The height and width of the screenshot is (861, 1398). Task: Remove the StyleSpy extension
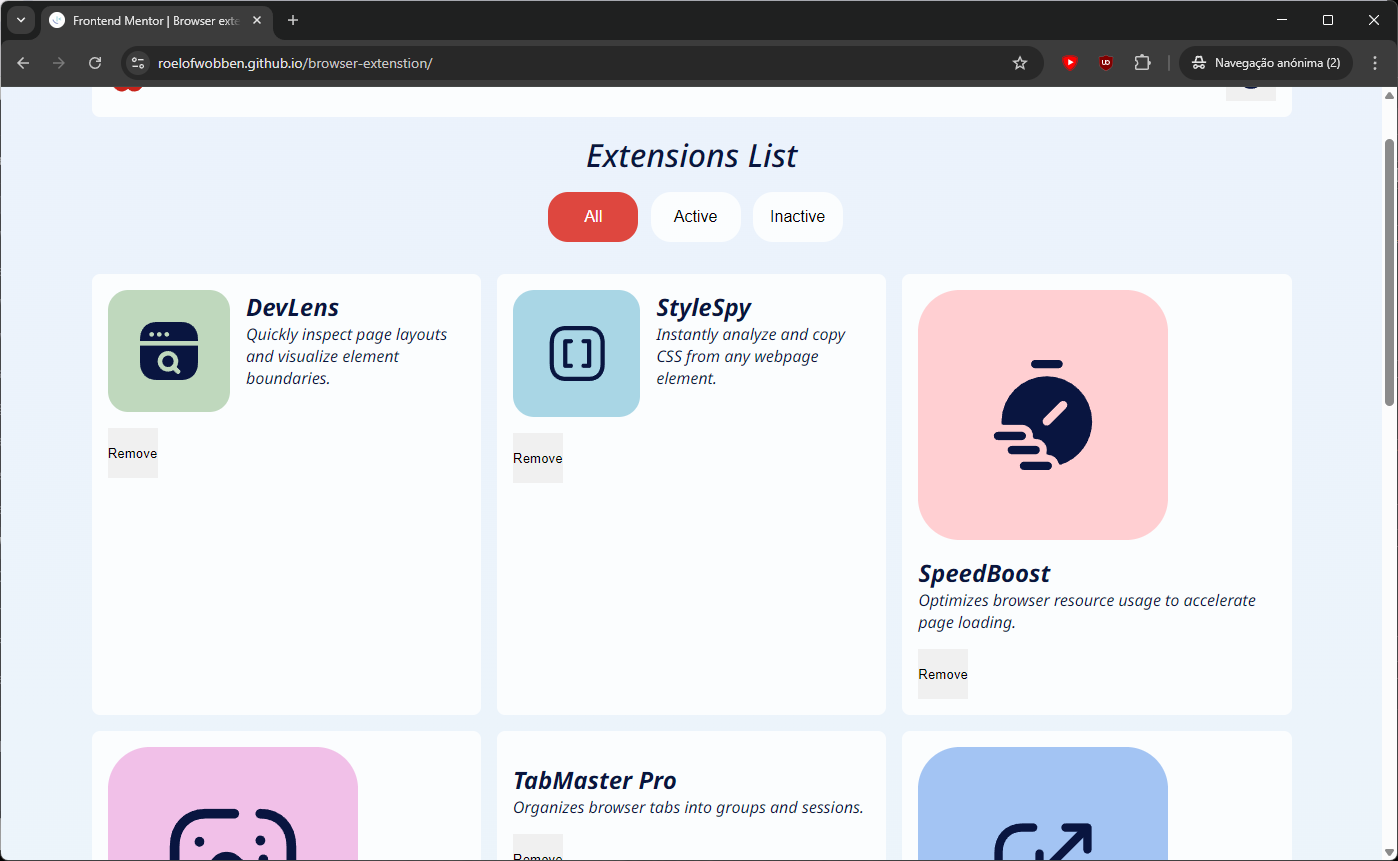538,458
